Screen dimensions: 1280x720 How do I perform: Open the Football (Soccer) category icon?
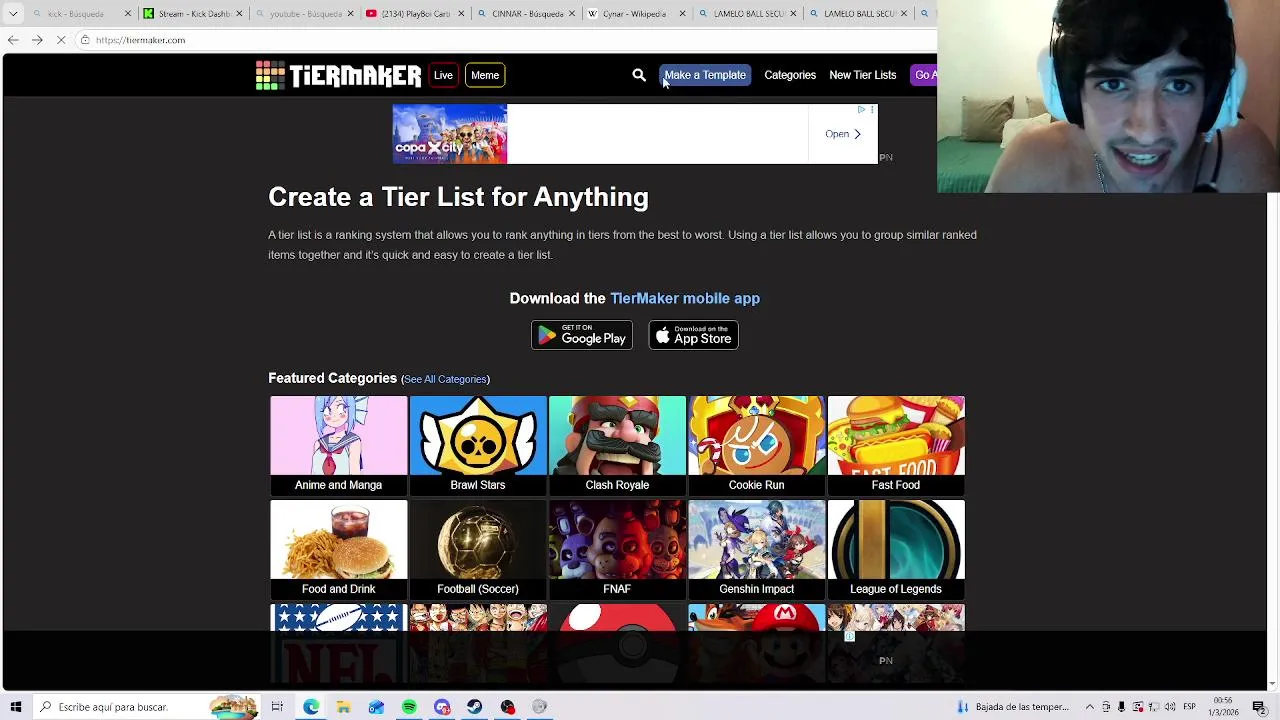(x=478, y=549)
